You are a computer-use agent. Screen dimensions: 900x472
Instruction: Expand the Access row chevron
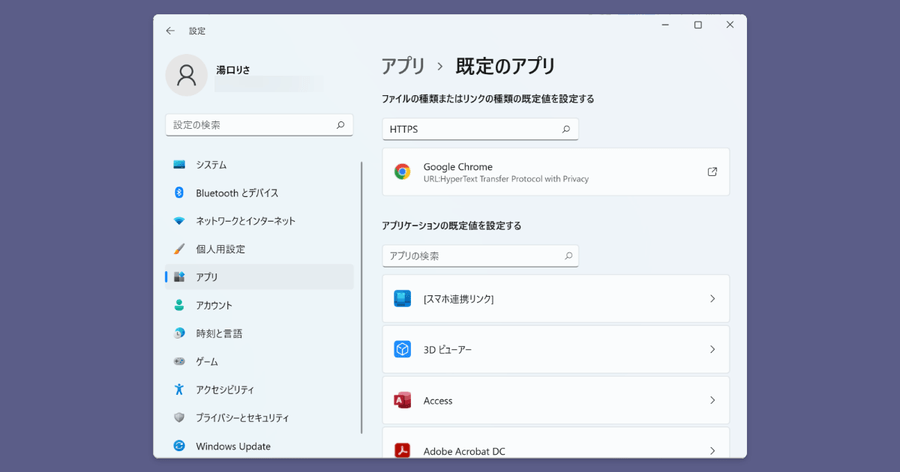coord(712,400)
